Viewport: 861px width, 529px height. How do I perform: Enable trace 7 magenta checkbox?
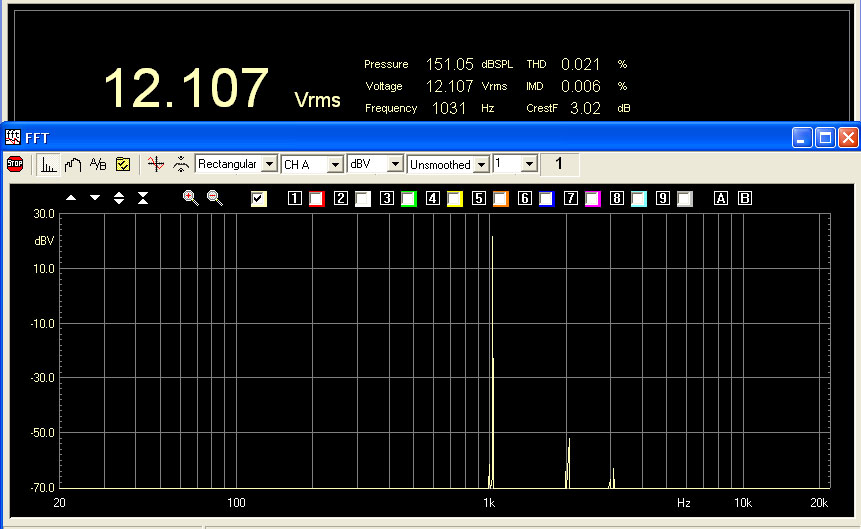[x=592, y=199]
